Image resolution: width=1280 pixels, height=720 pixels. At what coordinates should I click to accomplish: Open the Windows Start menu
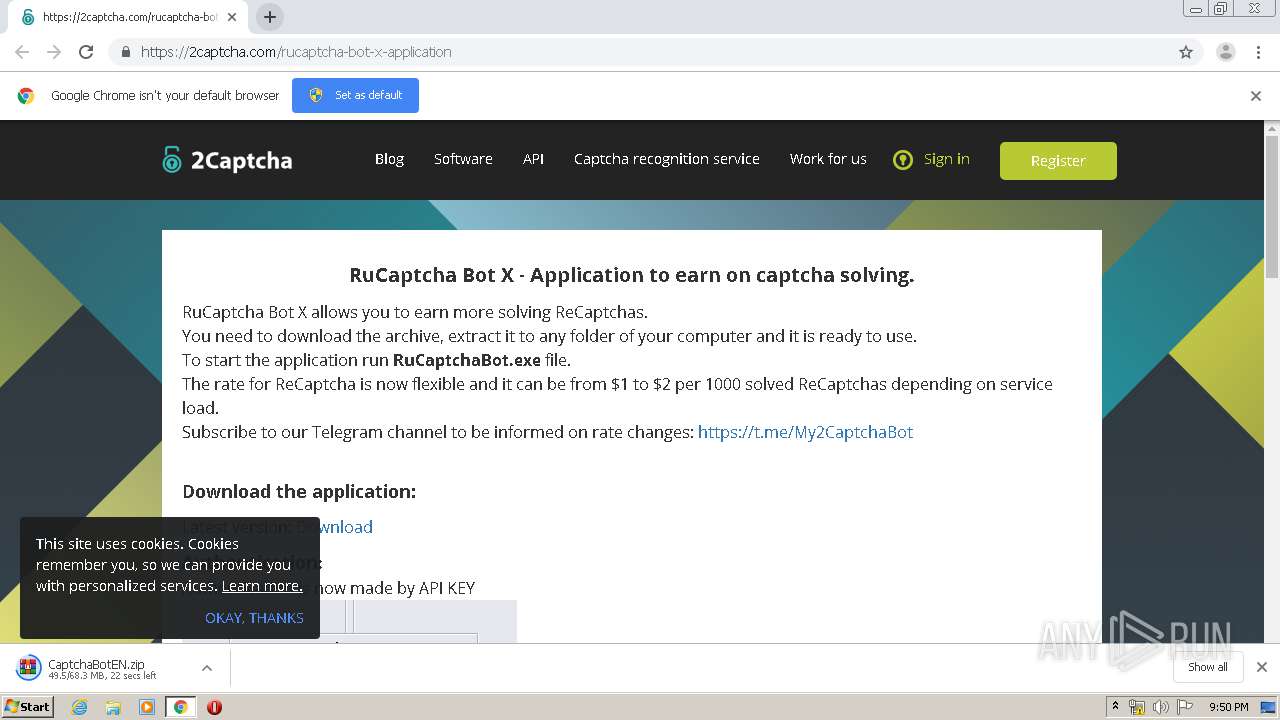point(28,707)
